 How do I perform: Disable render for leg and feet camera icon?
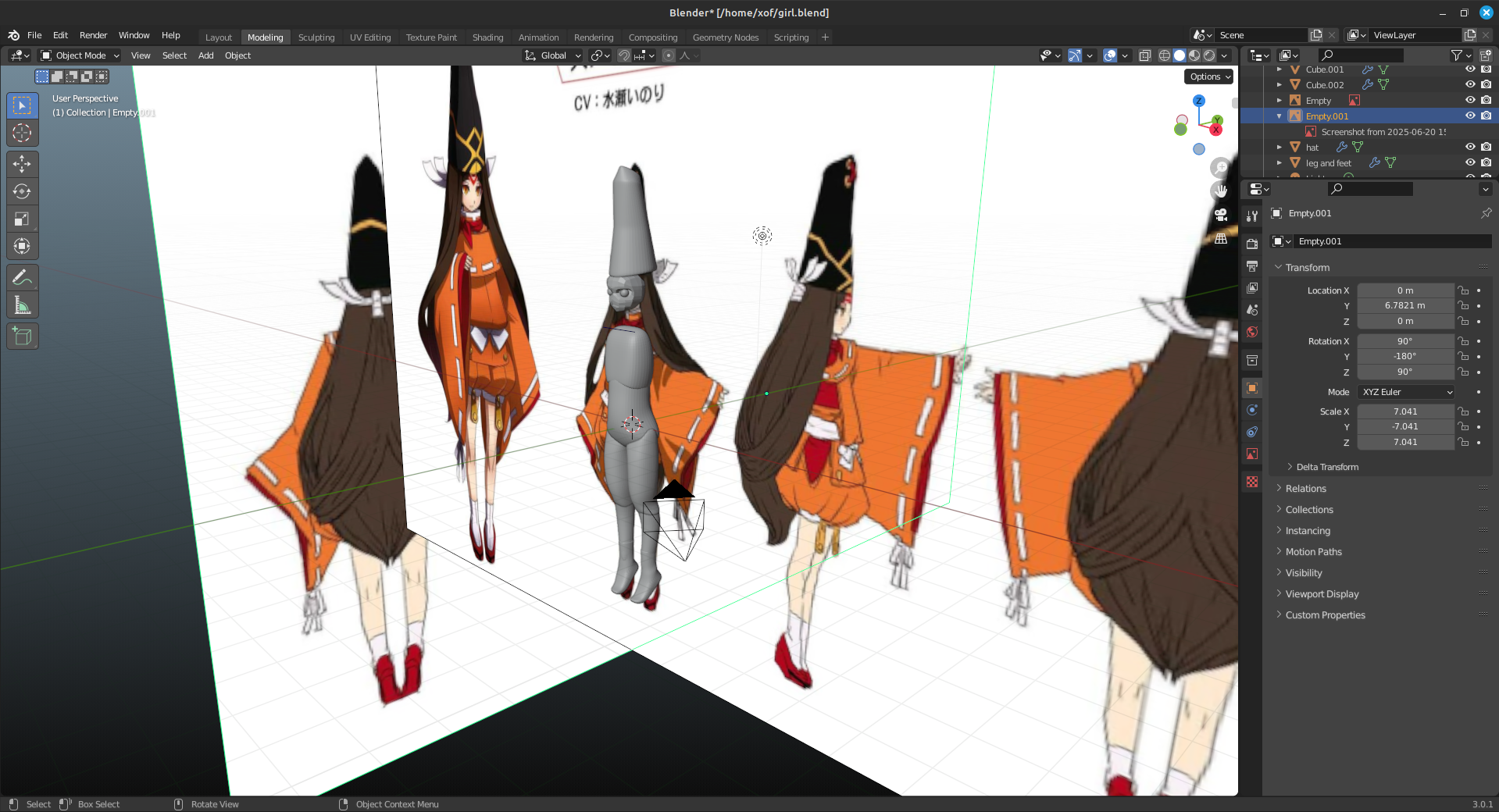click(x=1486, y=162)
